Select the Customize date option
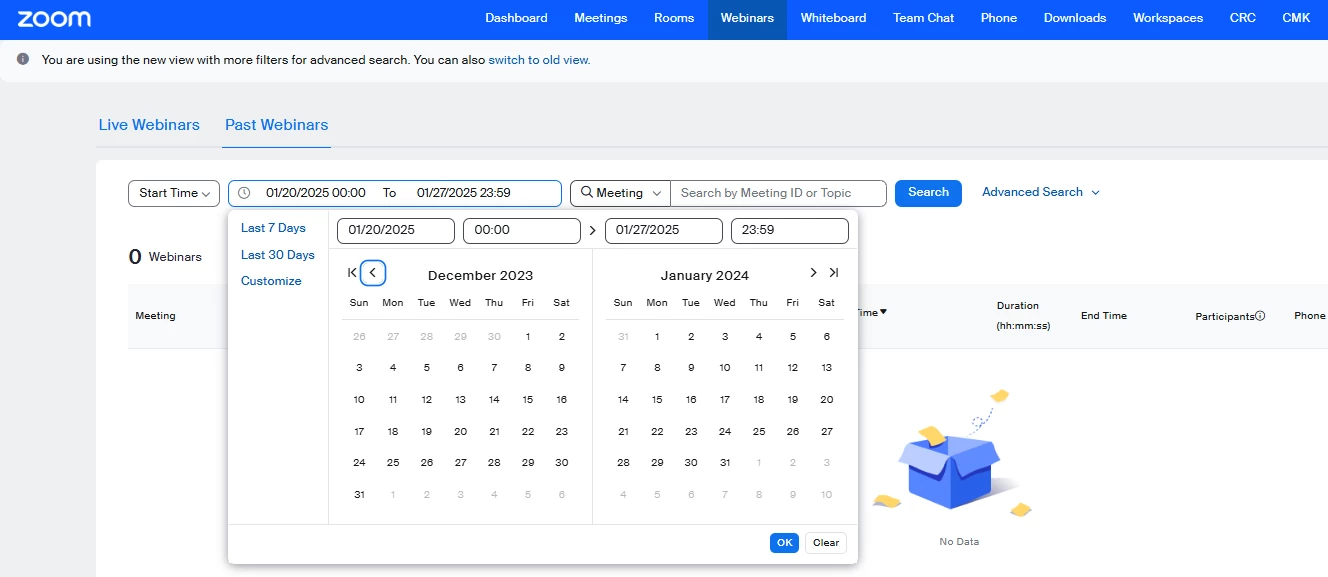This screenshot has width=1328, height=577. tap(271, 281)
